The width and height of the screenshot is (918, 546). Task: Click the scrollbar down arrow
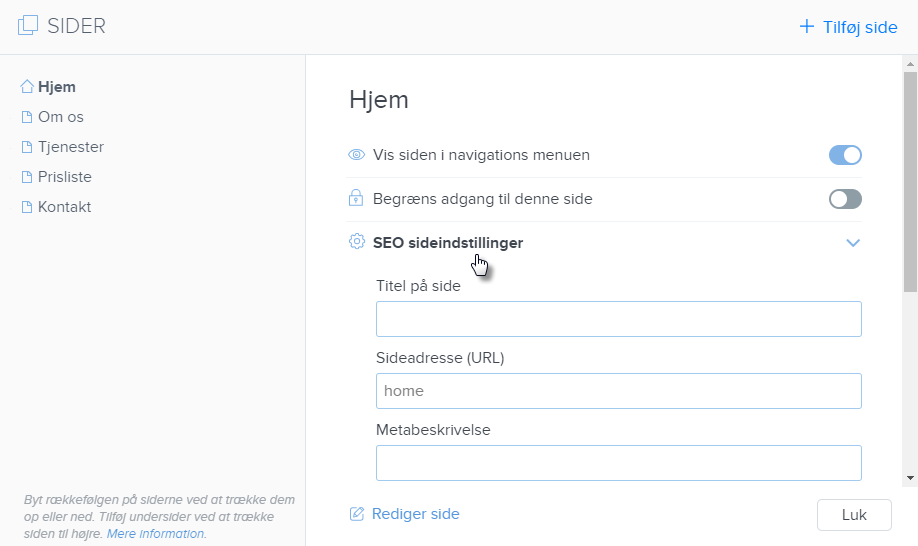coord(910,478)
